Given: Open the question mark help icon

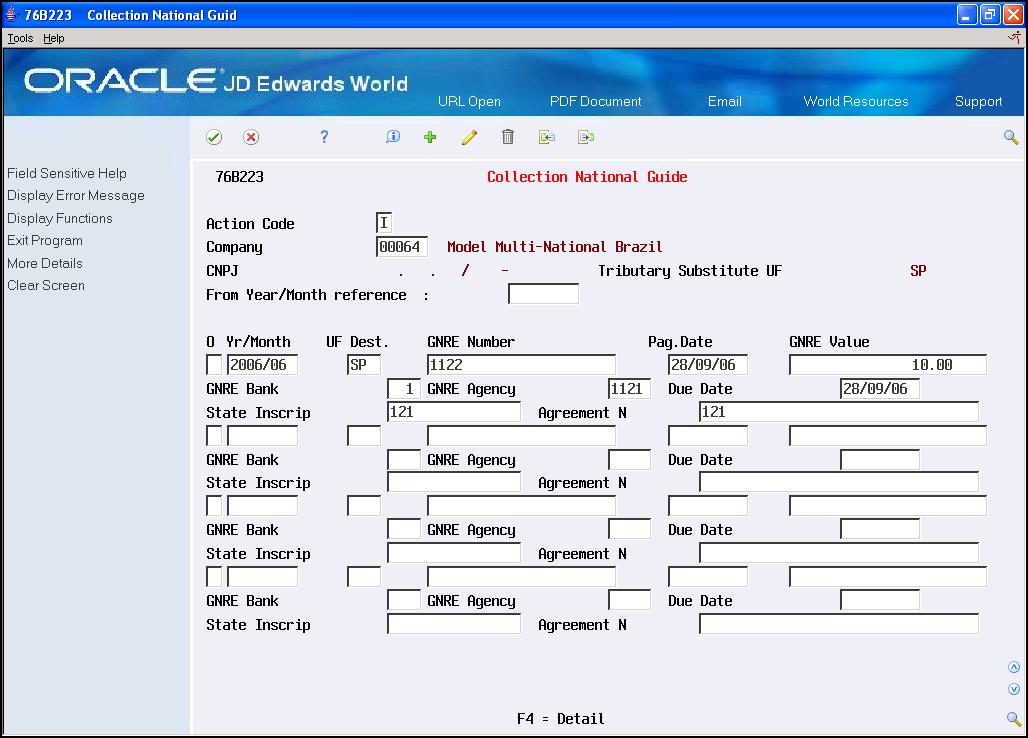Looking at the screenshot, I should tap(324, 136).
